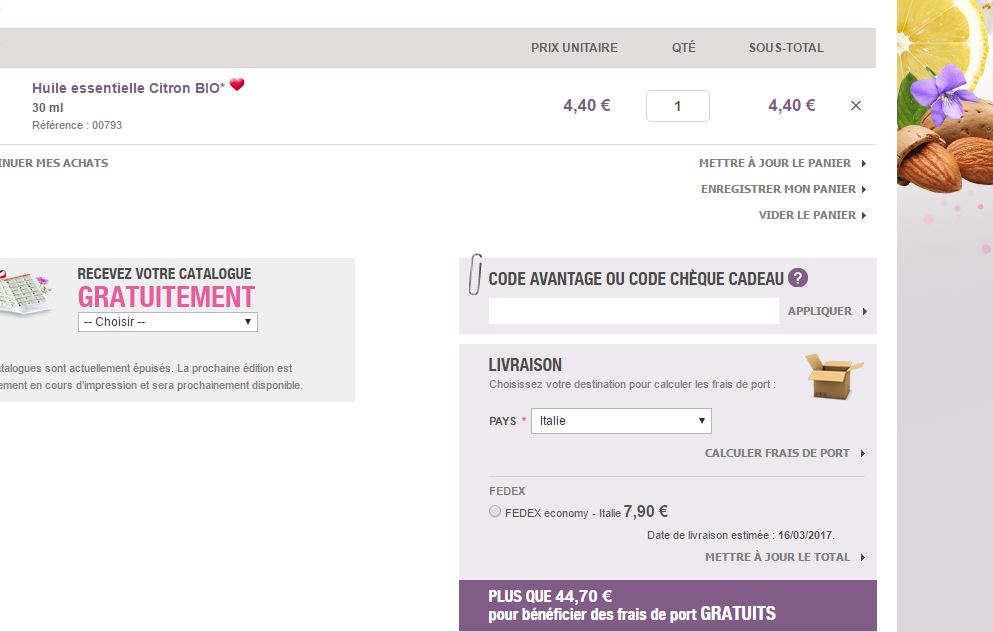Viewport: 993px width, 632px height.
Task: Click the purple question mark help icon
Action: pos(798,279)
